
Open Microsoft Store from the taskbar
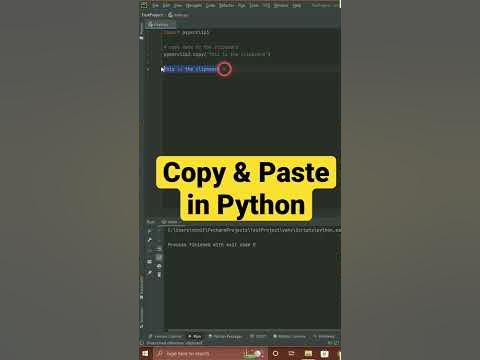click(x=324, y=353)
